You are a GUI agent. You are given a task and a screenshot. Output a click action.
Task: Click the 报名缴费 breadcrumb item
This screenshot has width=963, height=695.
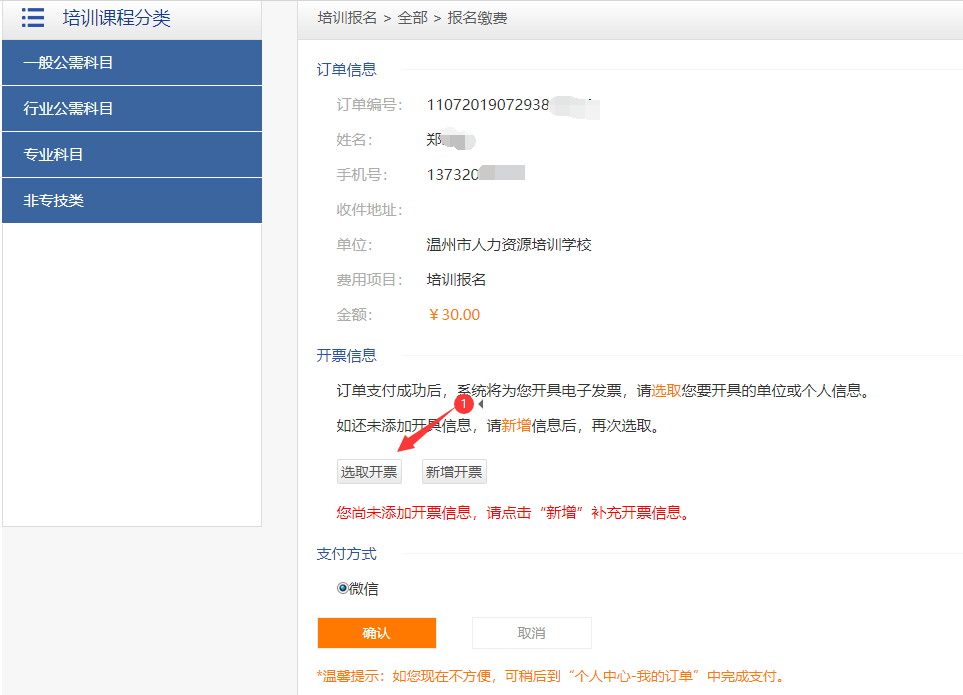(477, 18)
